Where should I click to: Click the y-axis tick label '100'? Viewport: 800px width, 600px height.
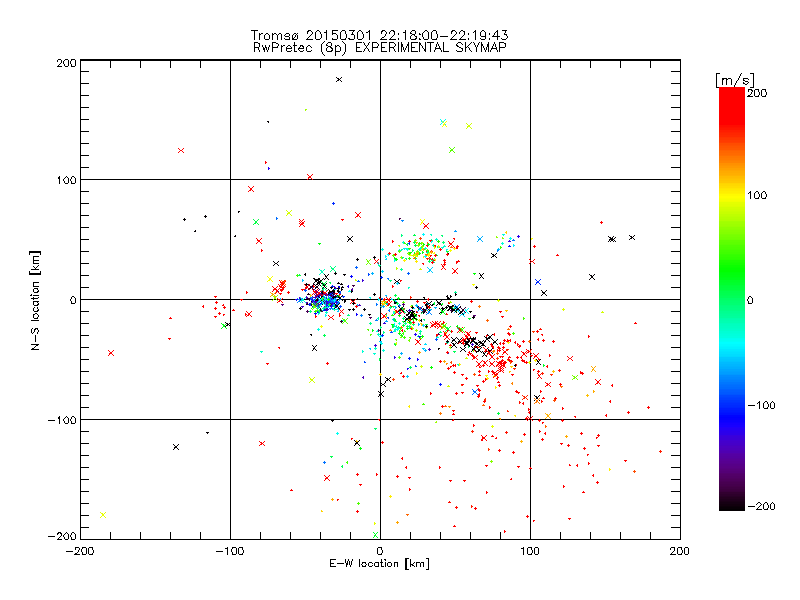pyautogui.click(x=66, y=181)
